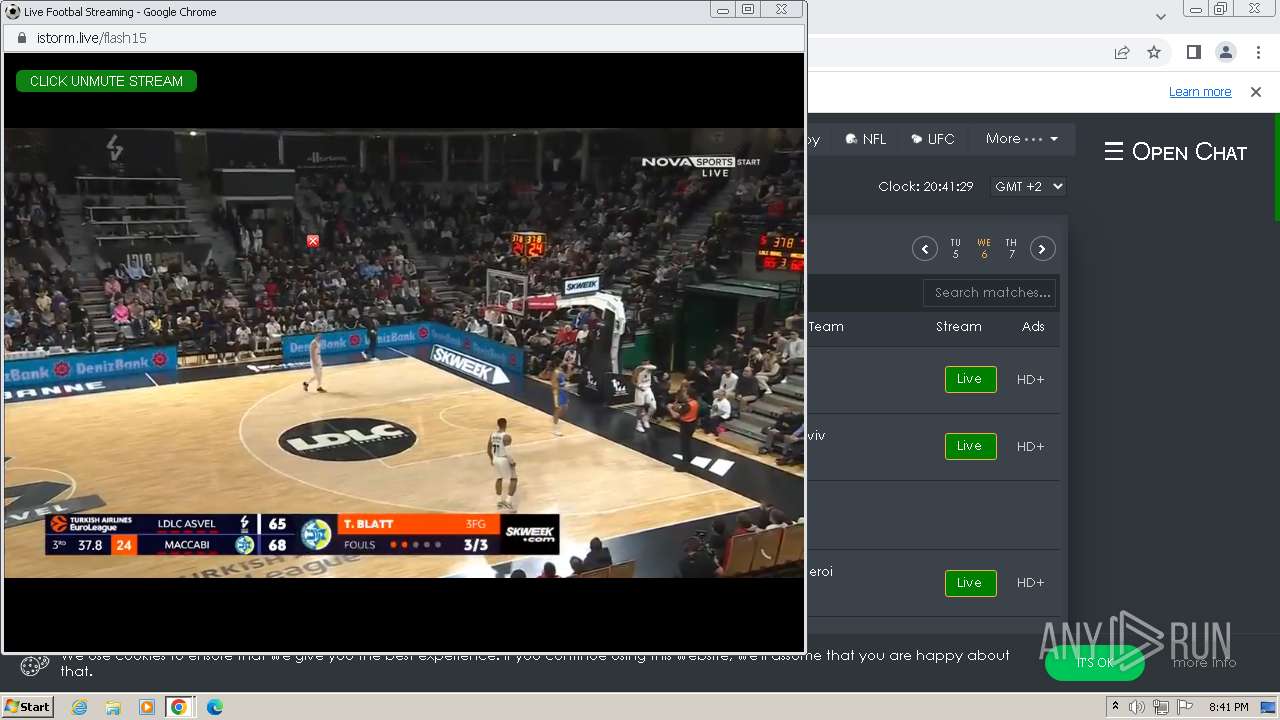Click the Stream column header
This screenshot has height=720, width=1280.
(x=958, y=327)
